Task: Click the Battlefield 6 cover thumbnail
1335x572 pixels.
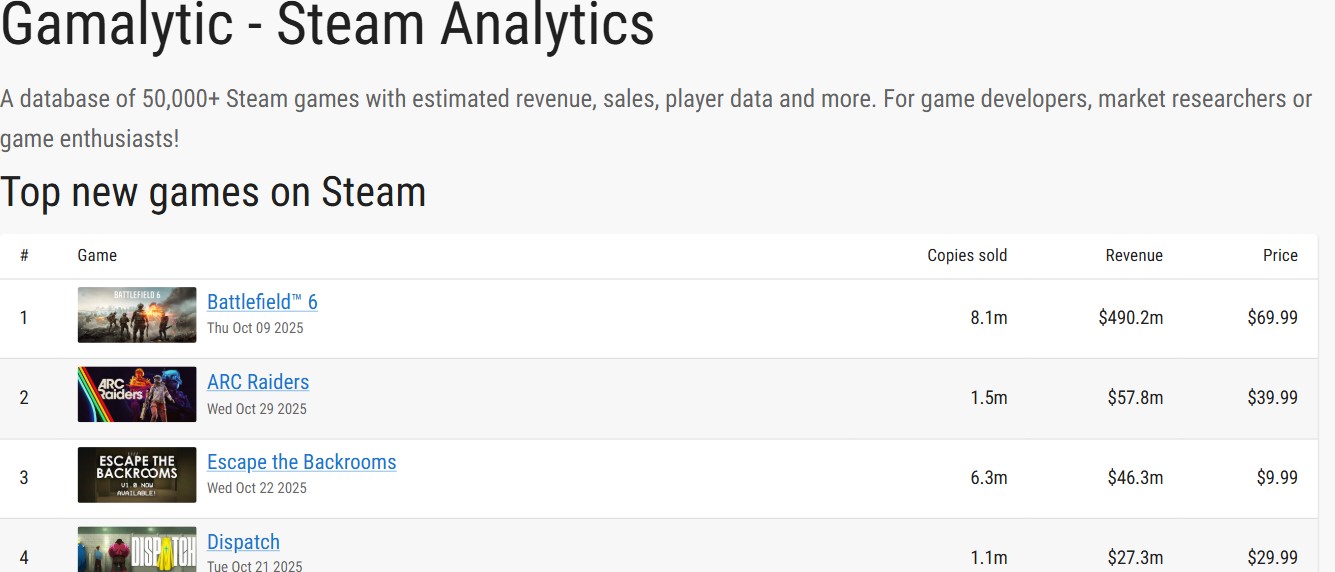Action: point(137,315)
